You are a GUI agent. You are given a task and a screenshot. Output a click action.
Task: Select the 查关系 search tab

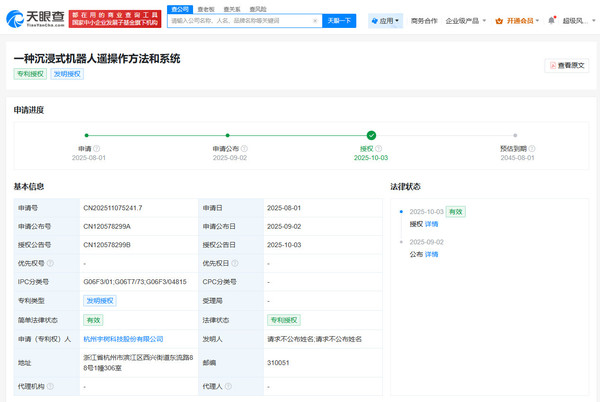click(233, 8)
